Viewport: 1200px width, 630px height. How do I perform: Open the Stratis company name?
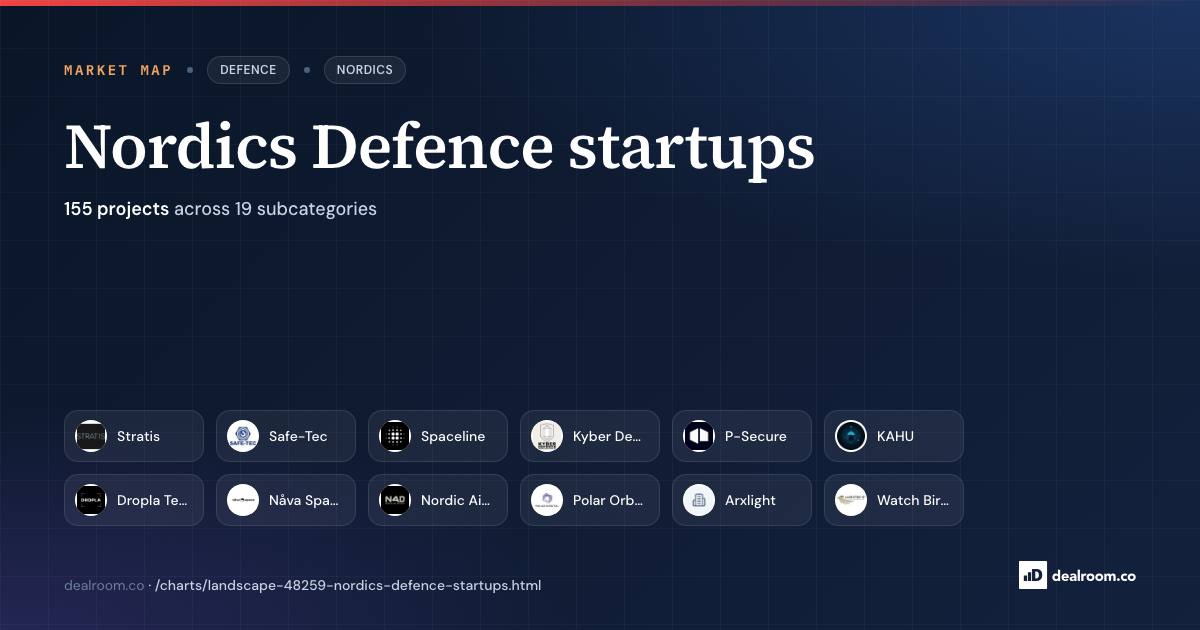point(138,436)
